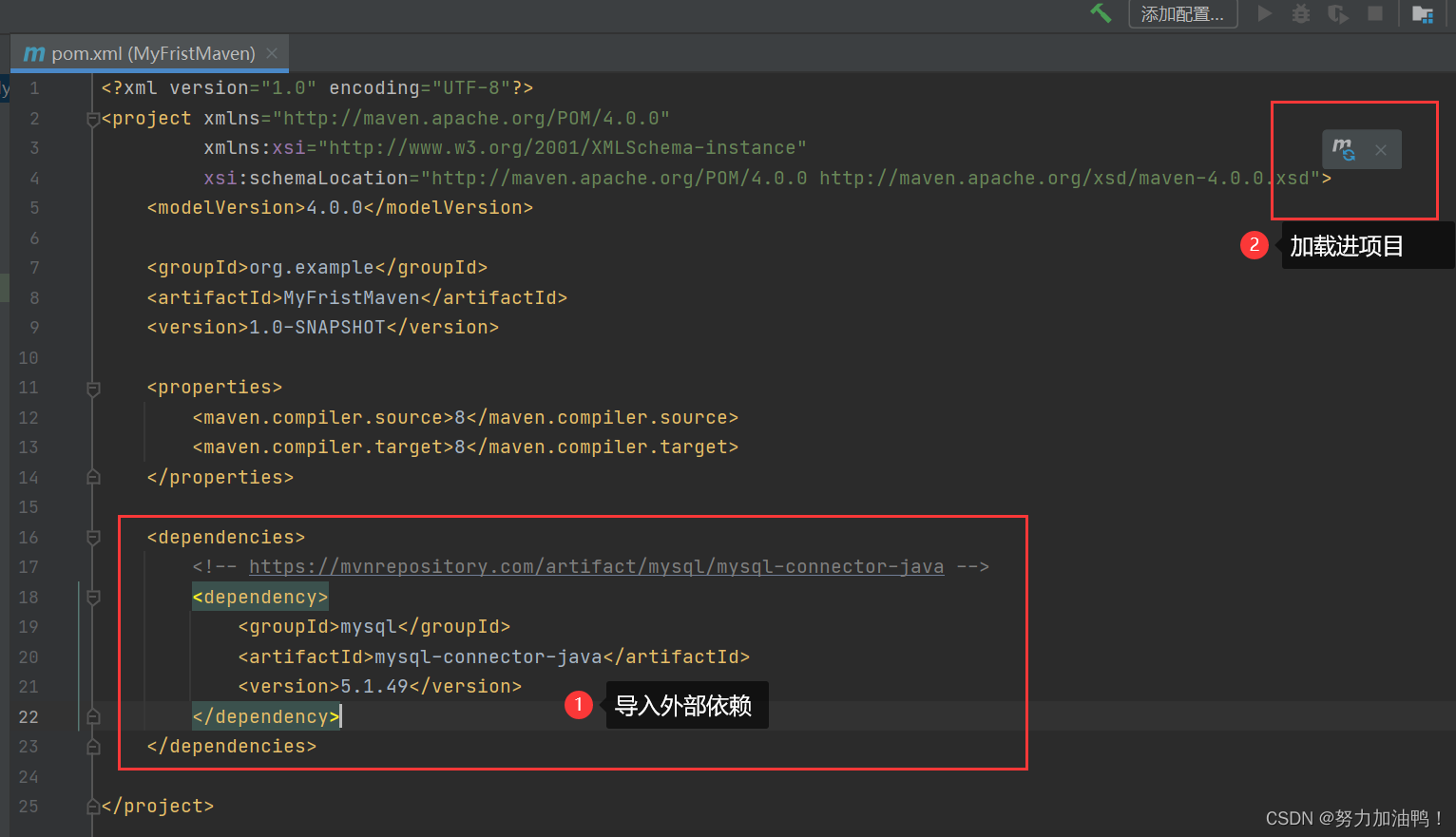
Task: Click the maven.compiler.source value line
Action: point(465,418)
